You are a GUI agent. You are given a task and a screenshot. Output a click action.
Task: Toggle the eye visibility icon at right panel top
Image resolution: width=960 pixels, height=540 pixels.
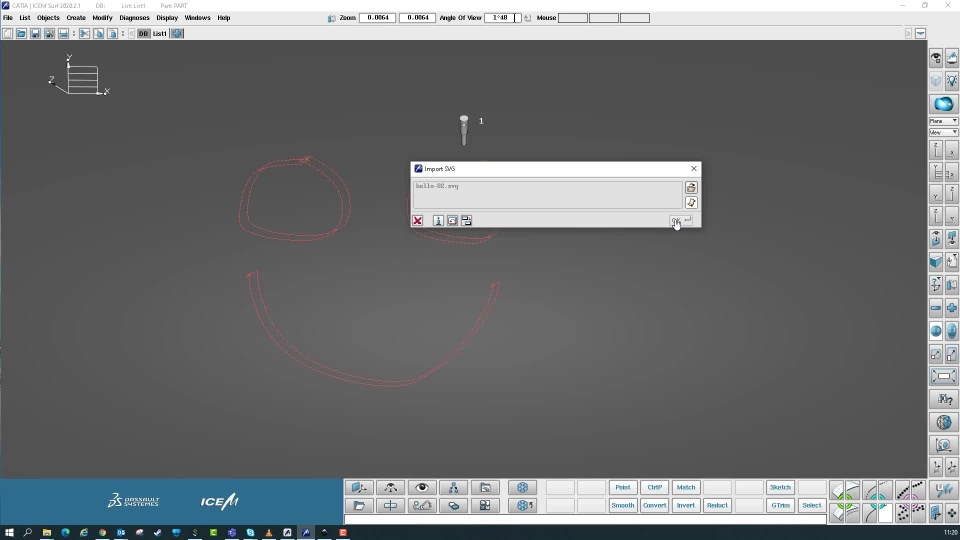click(936, 59)
